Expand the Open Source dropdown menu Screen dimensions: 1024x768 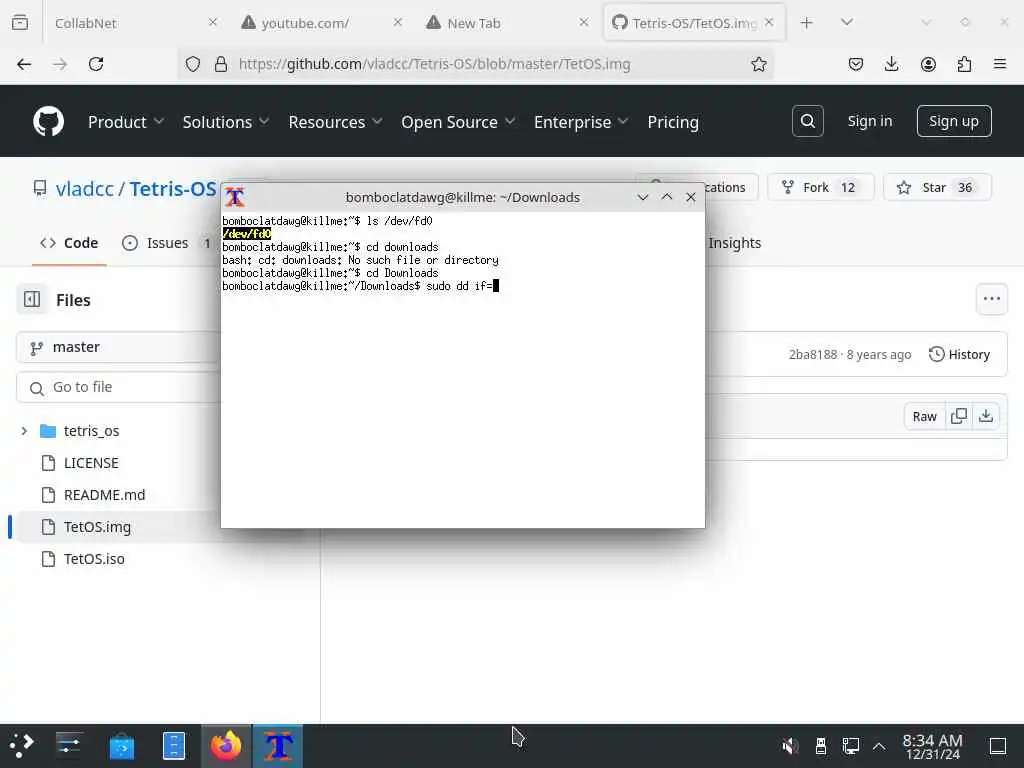pos(458,121)
